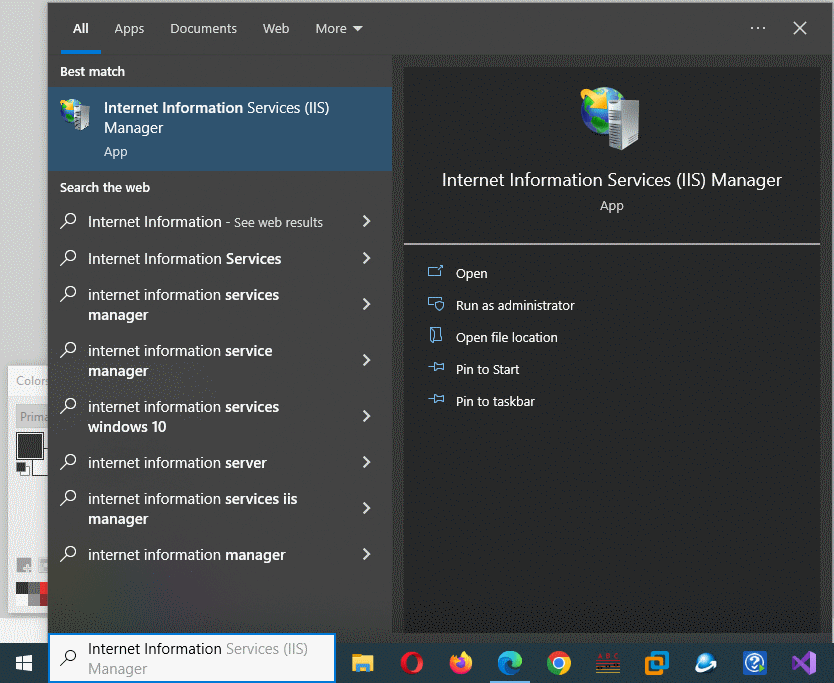Switch to the All search tab

pyautogui.click(x=81, y=29)
